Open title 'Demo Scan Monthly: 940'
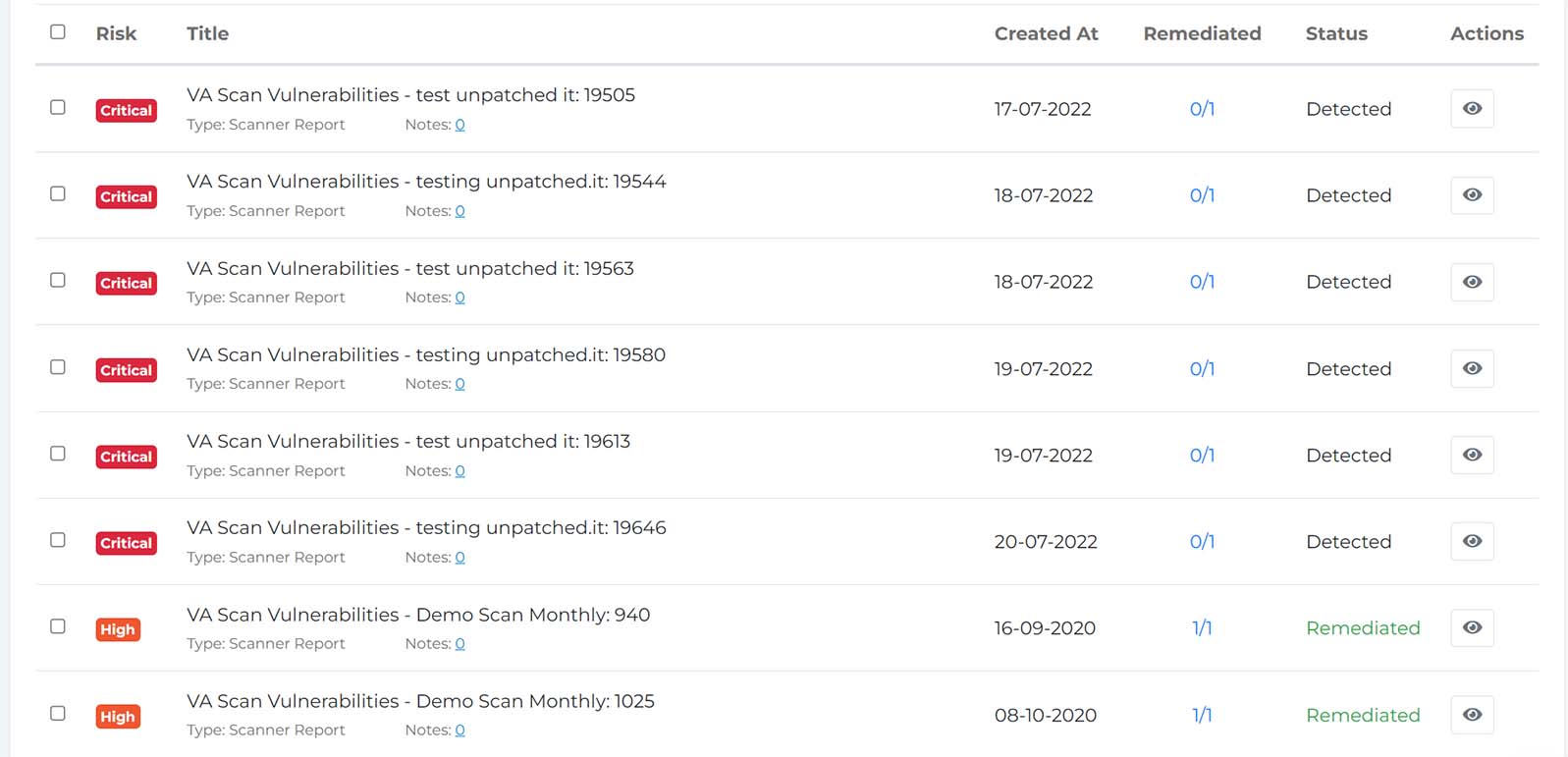The width and height of the screenshot is (1568, 757). (418, 615)
